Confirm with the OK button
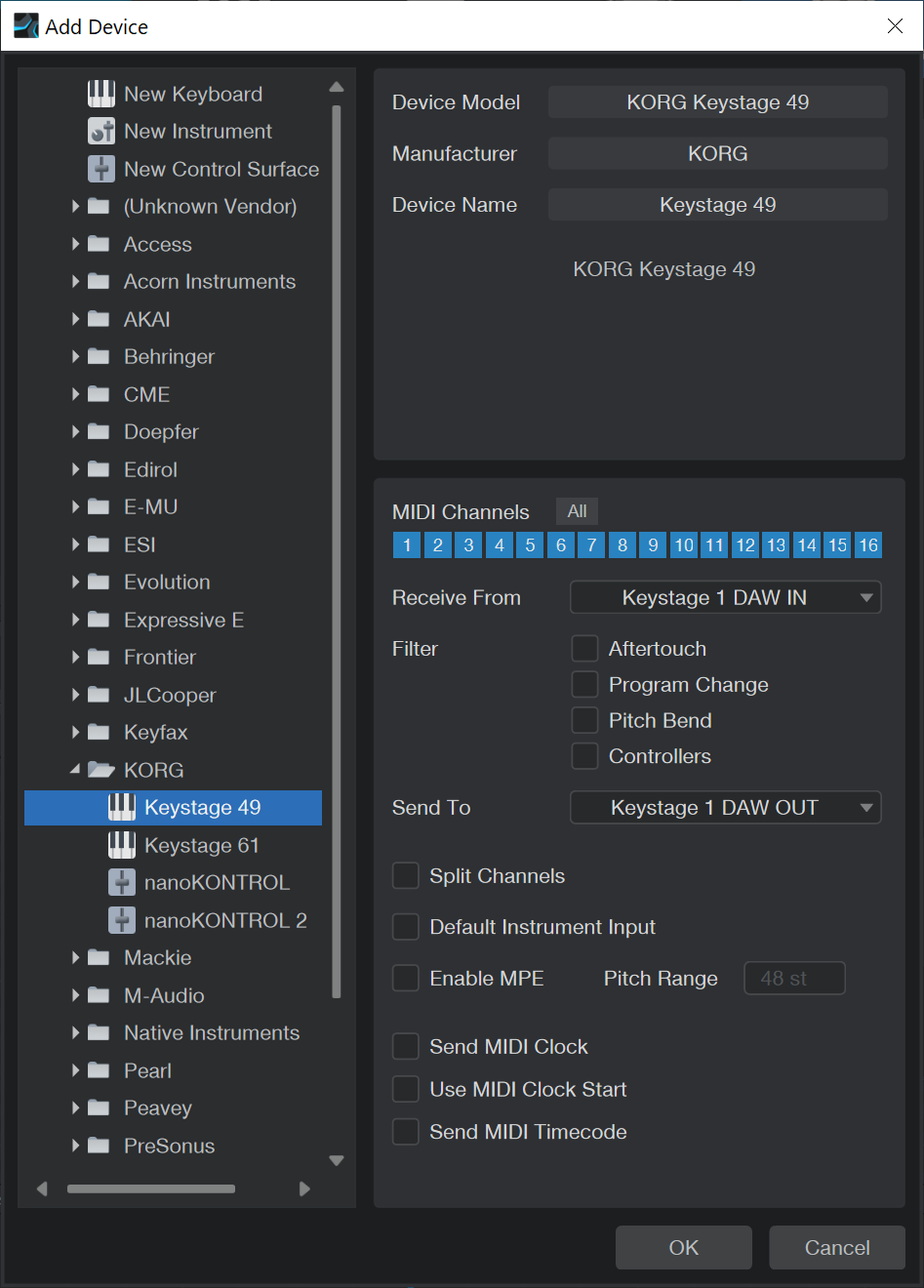Image resolution: width=924 pixels, height=1288 pixels. [683, 1247]
